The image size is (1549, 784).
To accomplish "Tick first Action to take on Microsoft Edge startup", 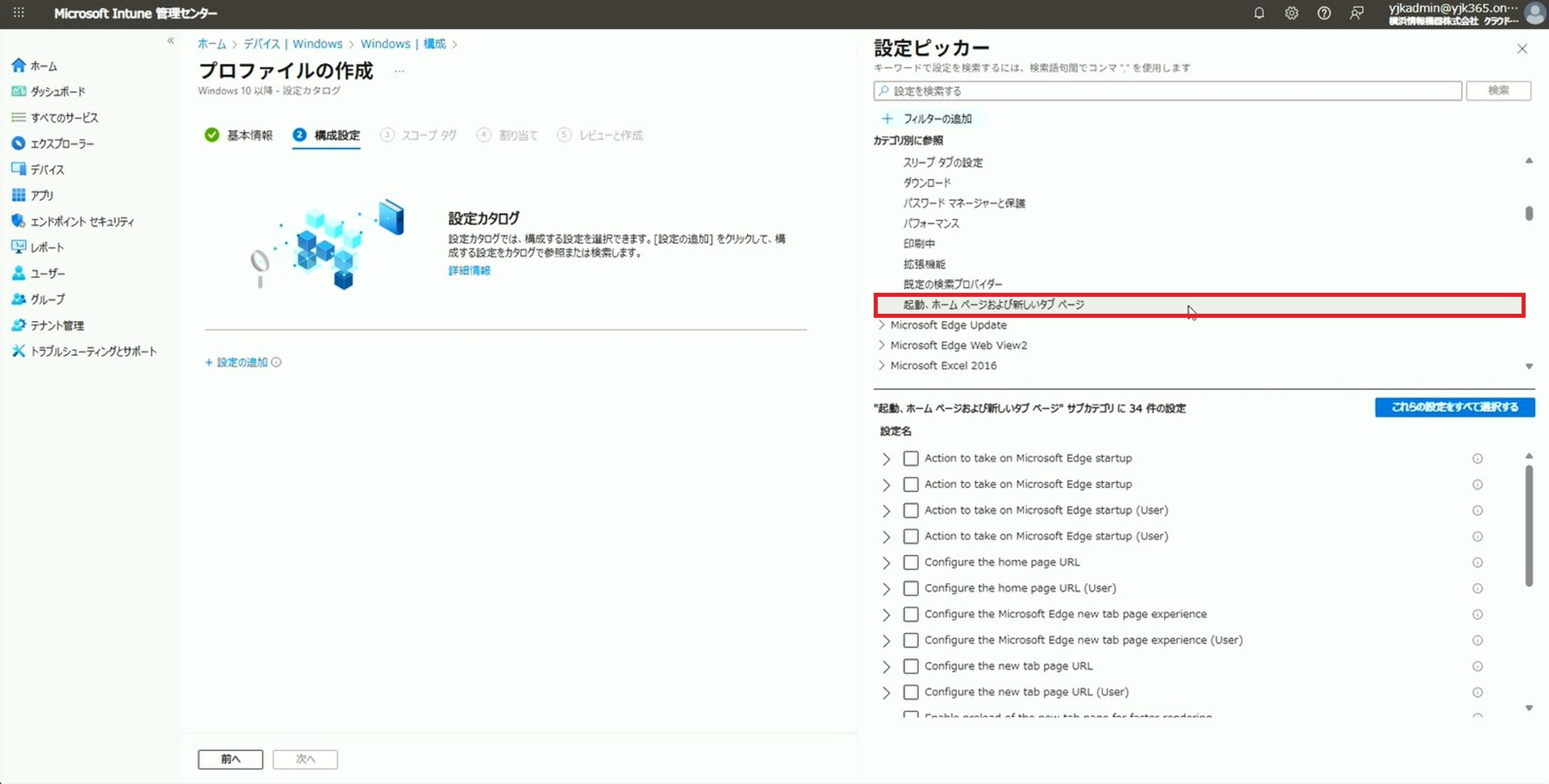I will [x=911, y=458].
